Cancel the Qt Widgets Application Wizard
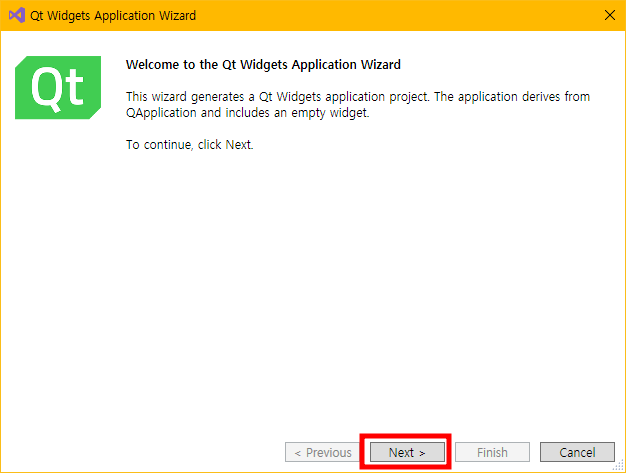This screenshot has width=626, height=473. pyautogui.click(x=577, y=452)
